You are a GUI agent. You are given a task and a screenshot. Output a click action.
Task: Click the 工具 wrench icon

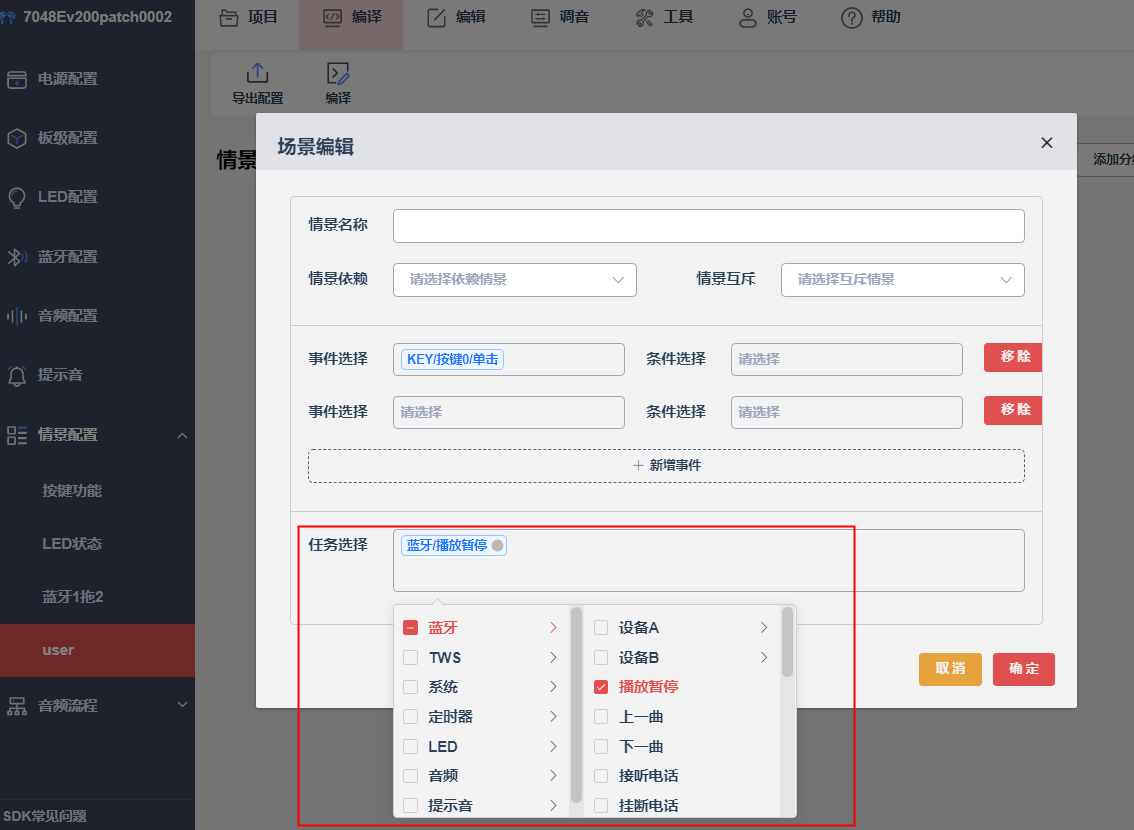click(x=644, y=17)
